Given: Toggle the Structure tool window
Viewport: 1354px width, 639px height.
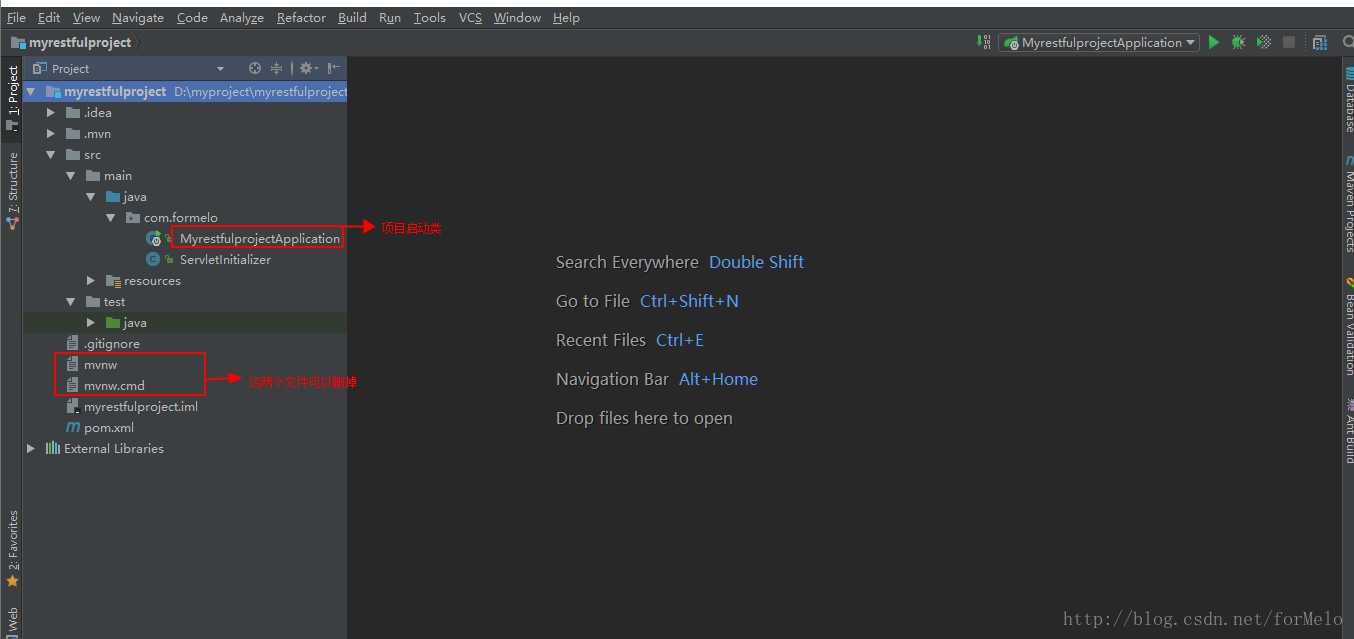Looking at the screenshot, I should (12, 190).
